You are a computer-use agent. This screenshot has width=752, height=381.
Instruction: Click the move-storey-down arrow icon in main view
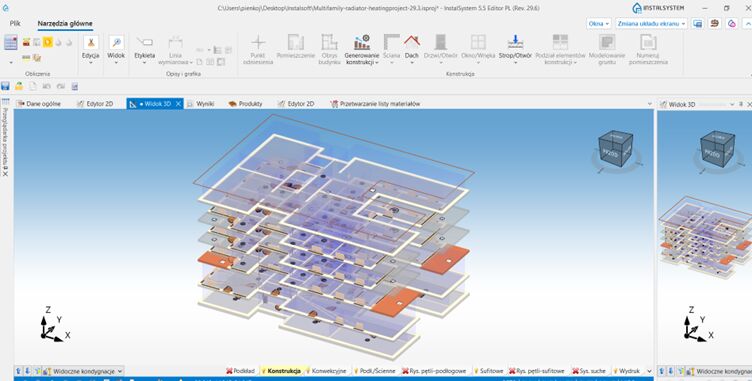27,371
